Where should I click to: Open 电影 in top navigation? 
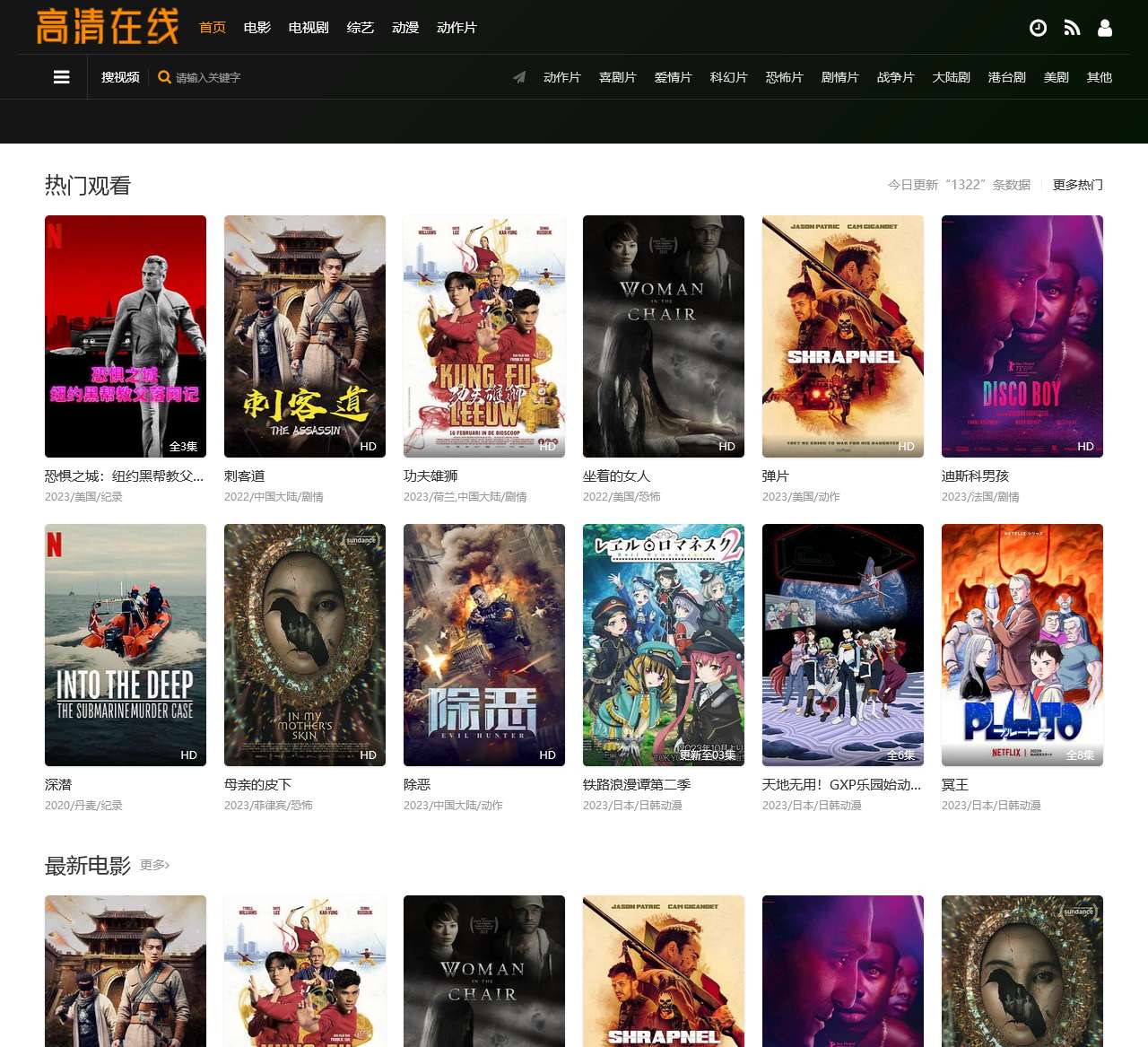[257, 28]
